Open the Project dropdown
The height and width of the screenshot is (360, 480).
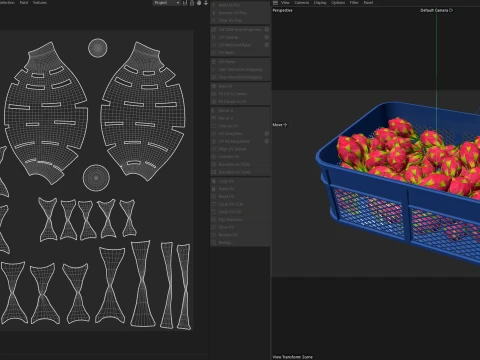pyautogui.click(x=167, y=3)
